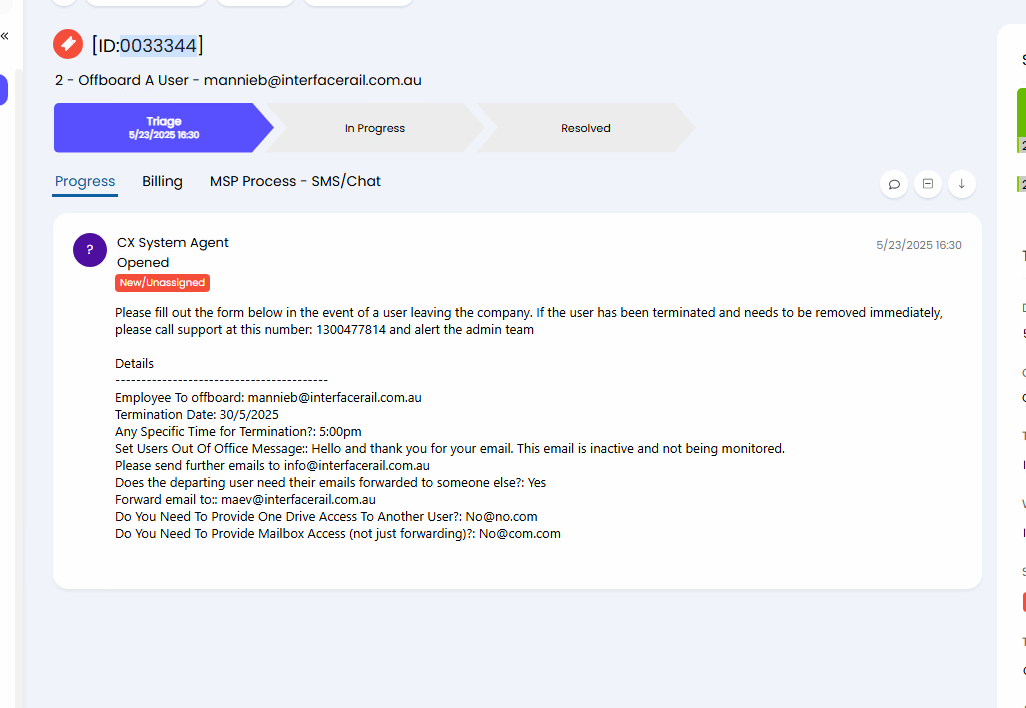Click the comment bubble icon
This screenshot has height=708, width=1026.
(x=894, y=185)
